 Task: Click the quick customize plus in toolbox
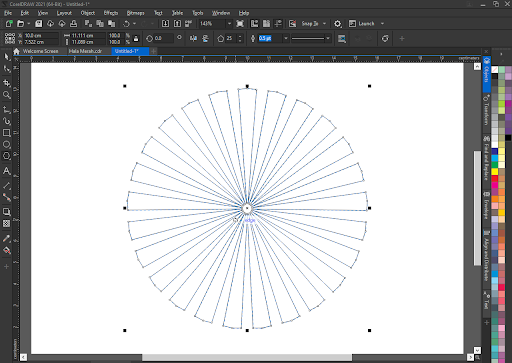6,267
